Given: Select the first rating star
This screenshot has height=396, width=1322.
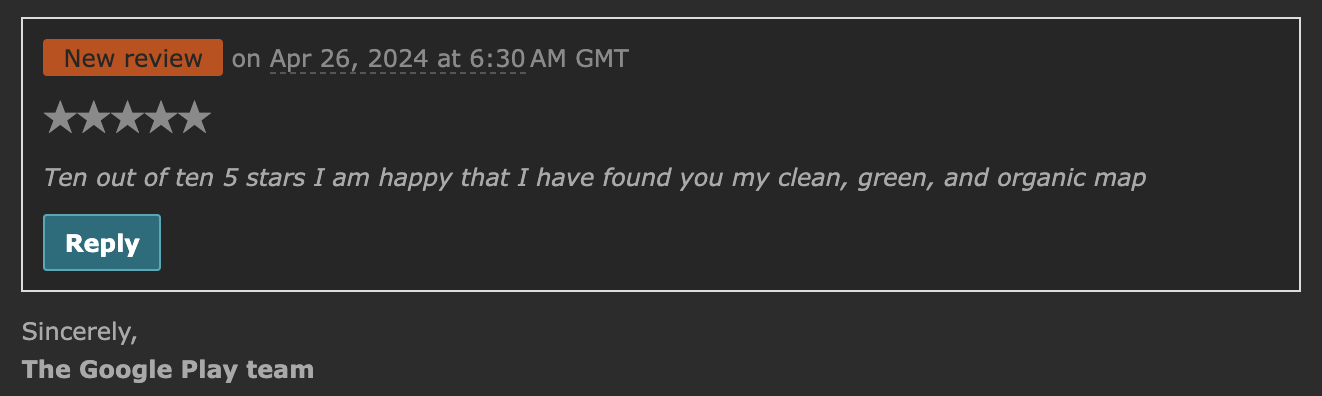Looking at the screenshot, I should pyautogui.click(x=60, y=118).
